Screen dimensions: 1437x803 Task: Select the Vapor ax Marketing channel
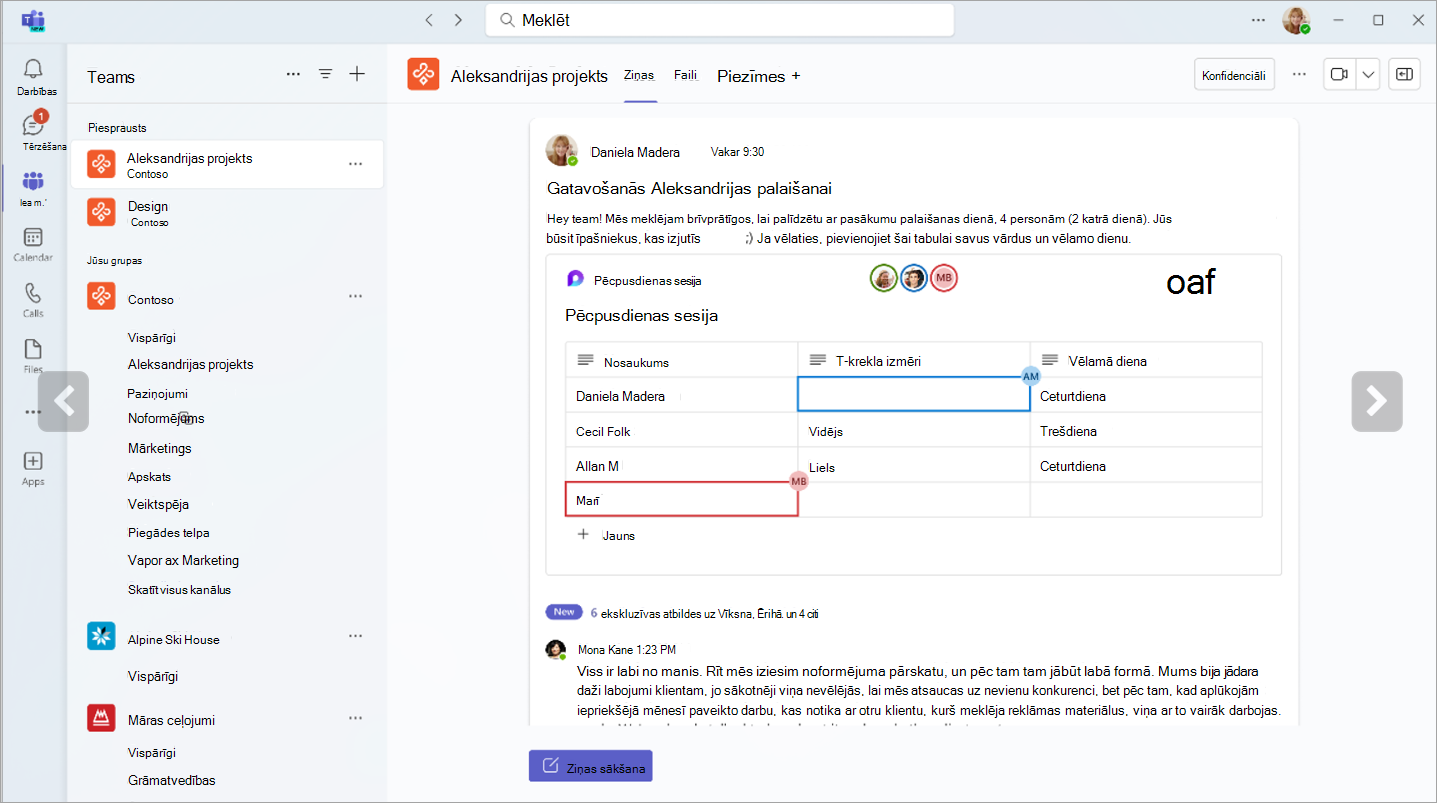183,560
